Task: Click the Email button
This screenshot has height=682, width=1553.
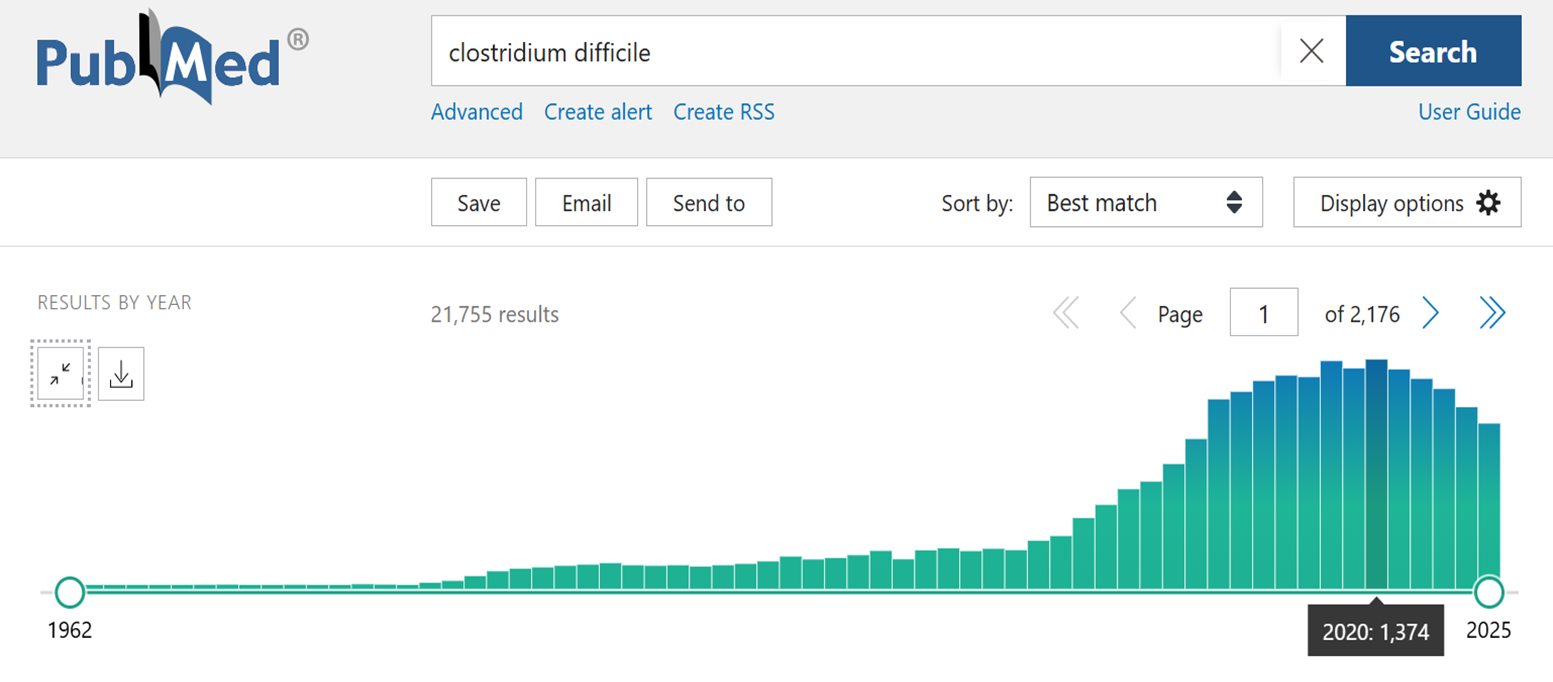Action: pyautogui.click(x=586, y=203)
